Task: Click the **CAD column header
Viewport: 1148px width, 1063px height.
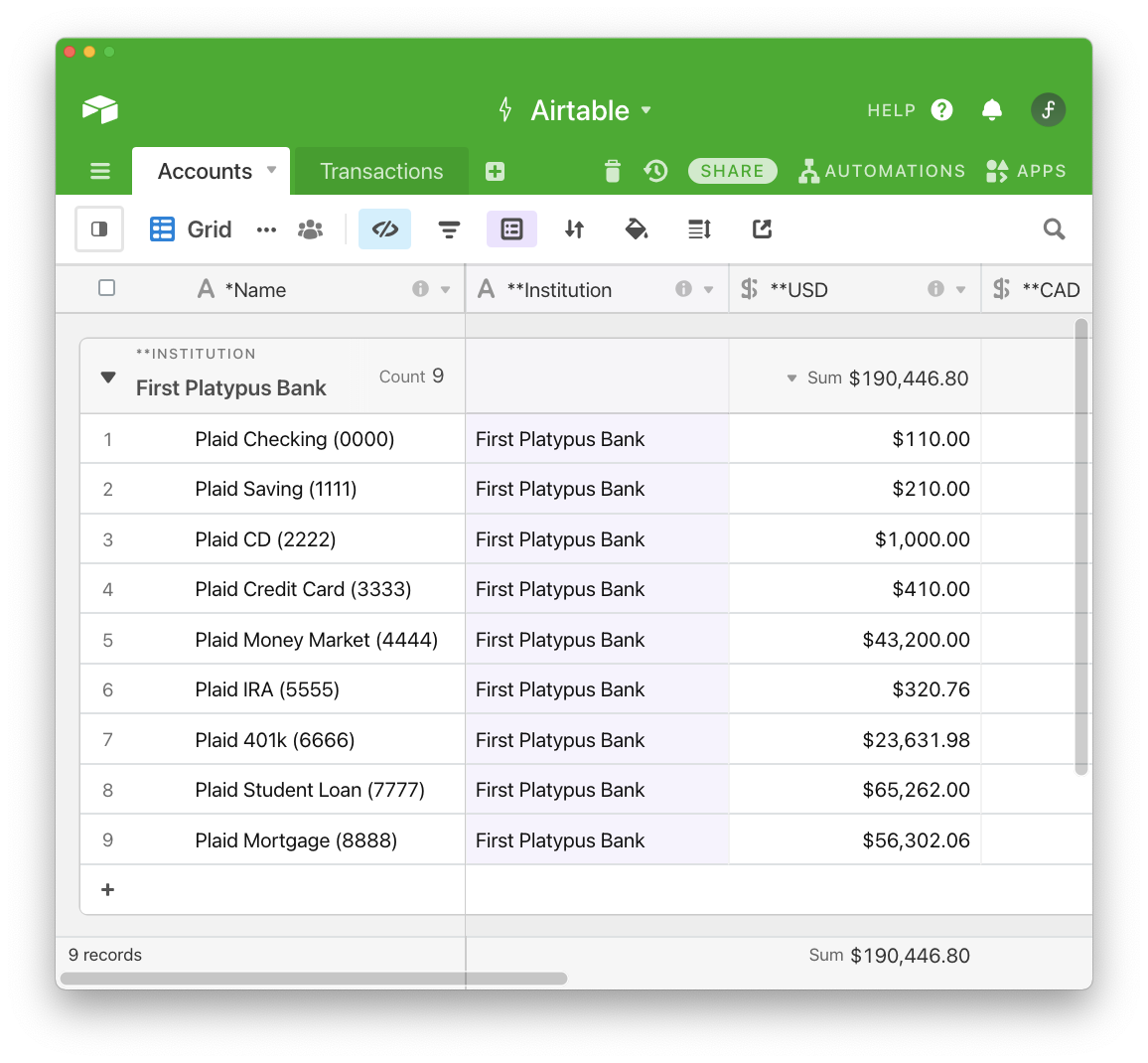Action: pos(1037,289)
